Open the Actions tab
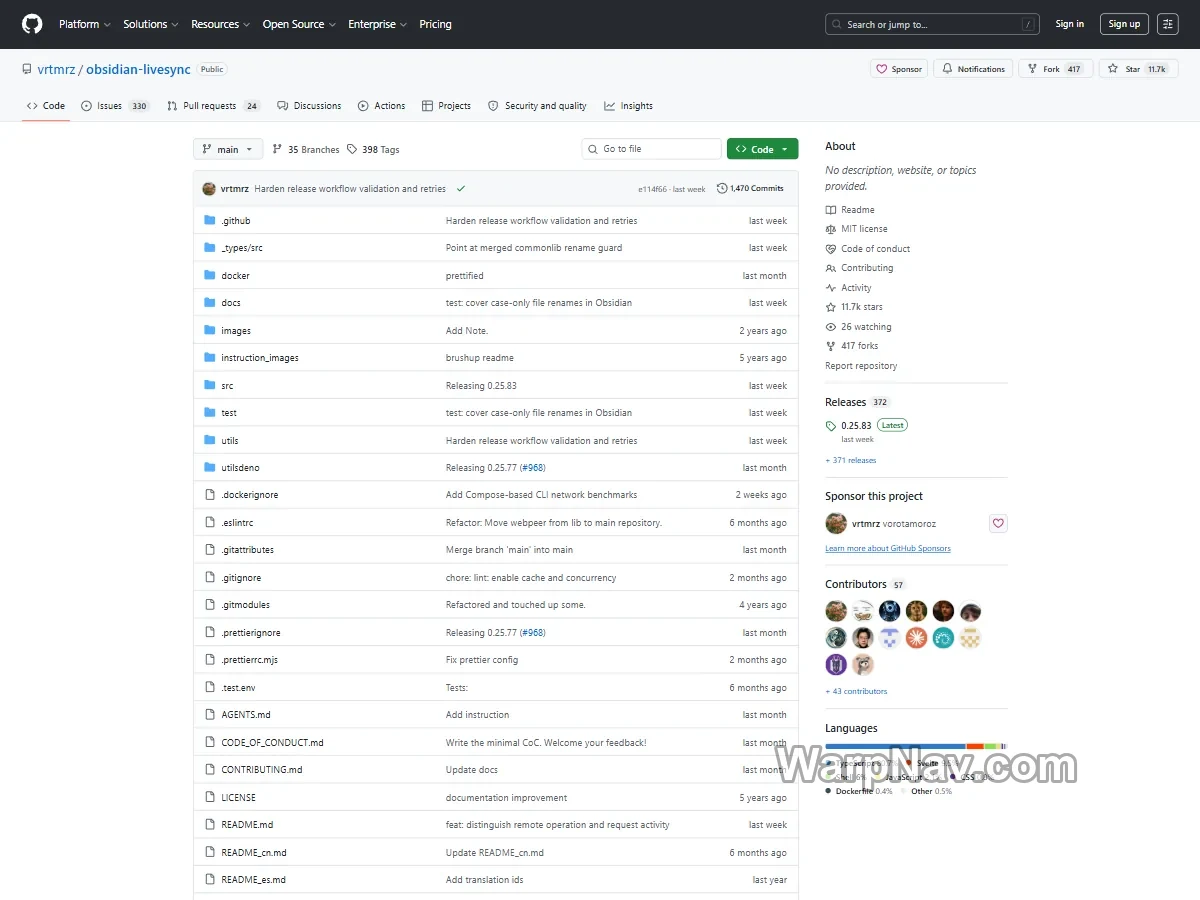The image size is (1200, 900). point(382,106)
